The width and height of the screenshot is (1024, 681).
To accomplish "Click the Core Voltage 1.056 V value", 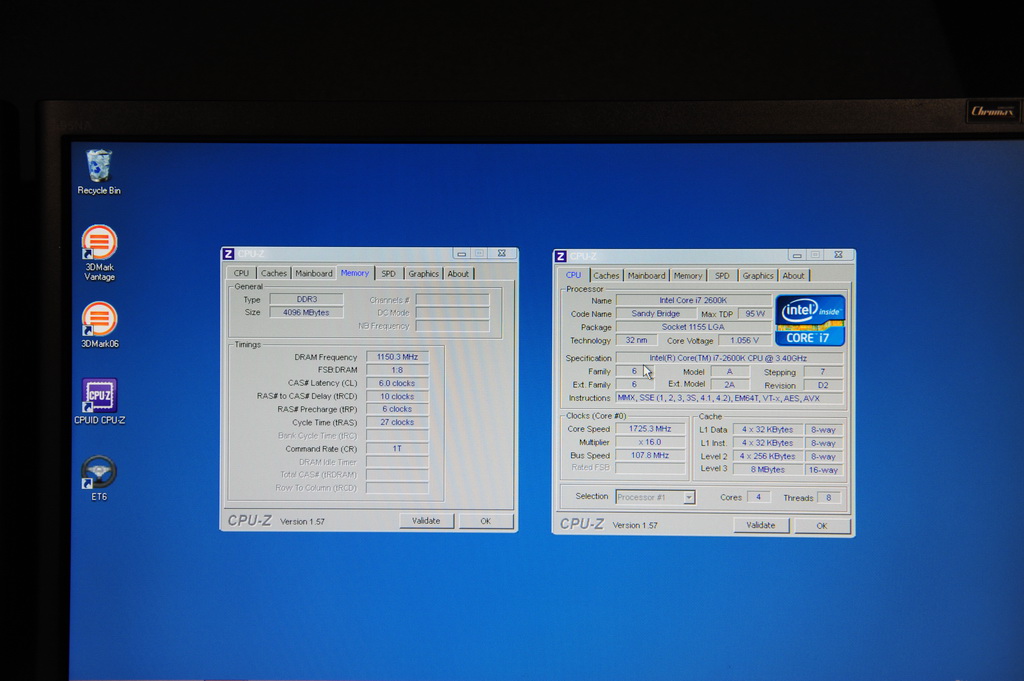I will coord(744,340).
